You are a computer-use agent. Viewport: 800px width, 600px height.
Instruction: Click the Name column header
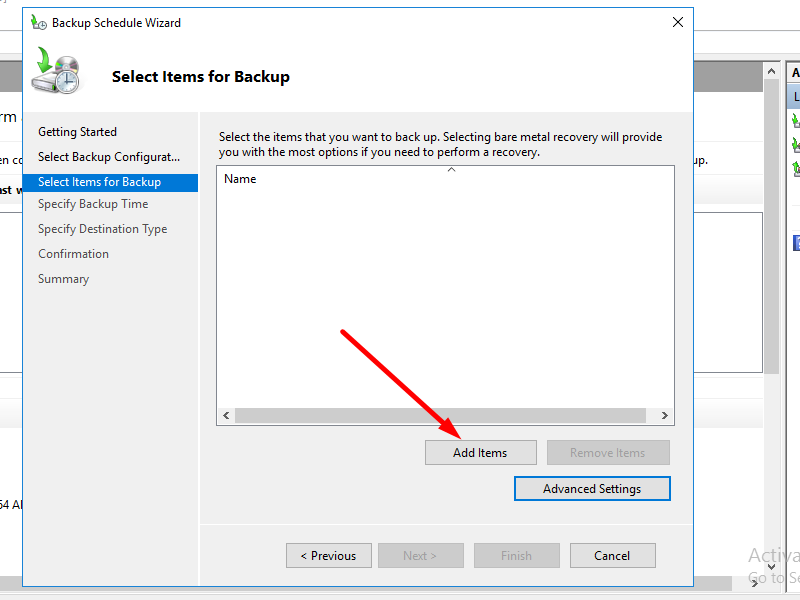pyautogui.click(x=240, y=180)
